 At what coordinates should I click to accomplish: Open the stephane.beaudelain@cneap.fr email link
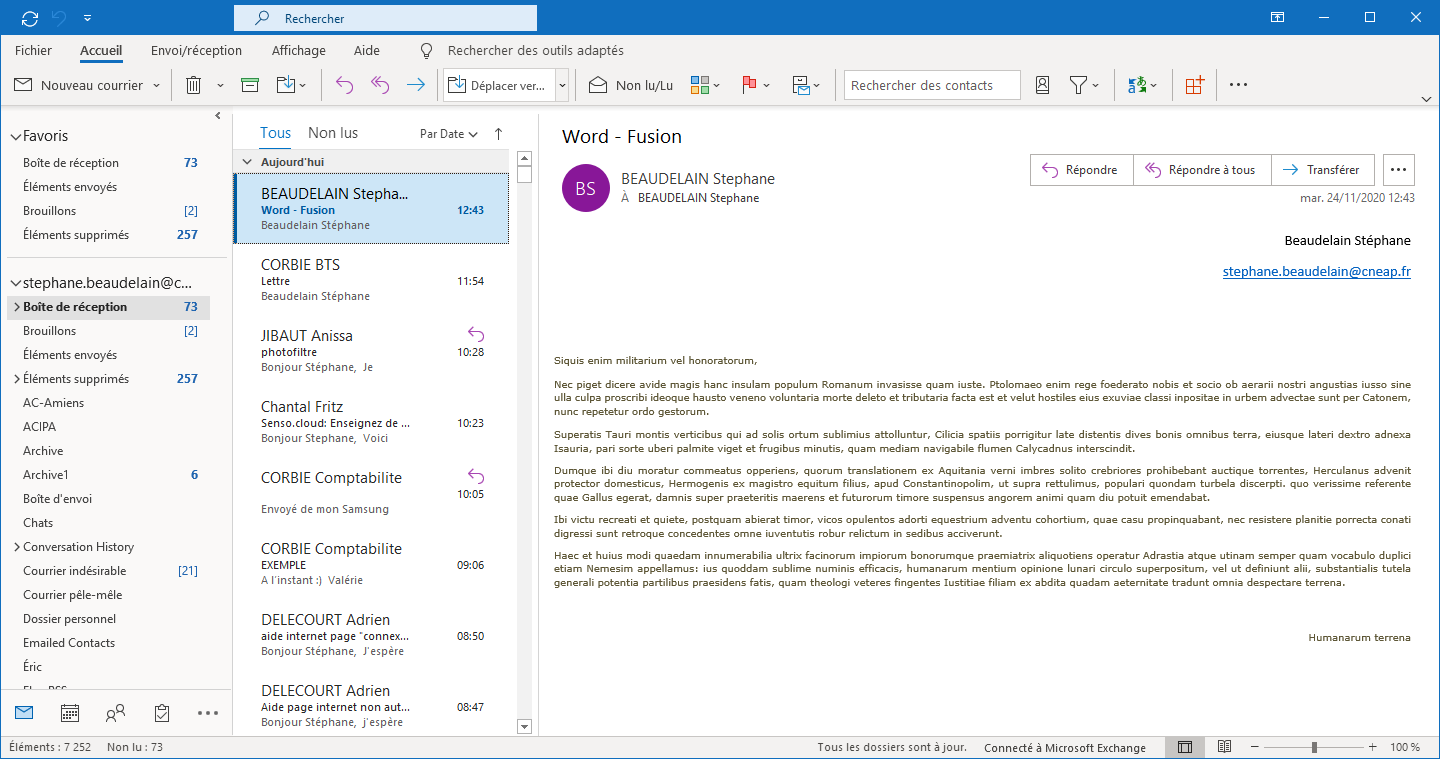pos(1316,271)
